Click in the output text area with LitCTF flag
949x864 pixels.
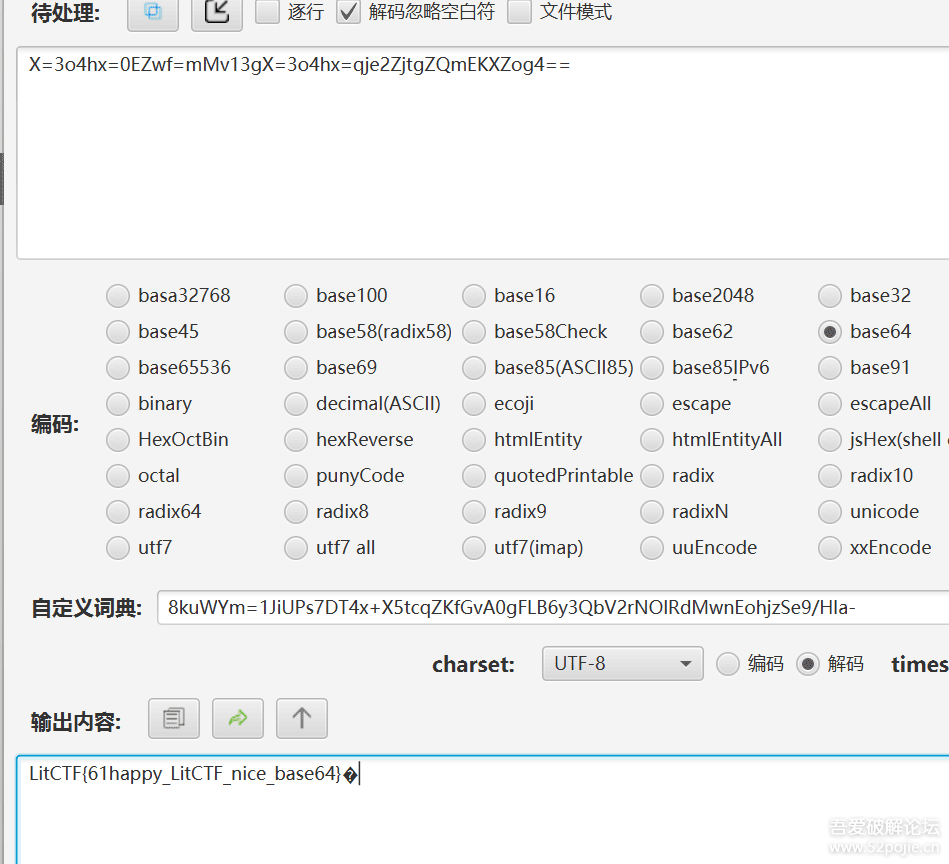pyautogui.click(x=480, y=810)
